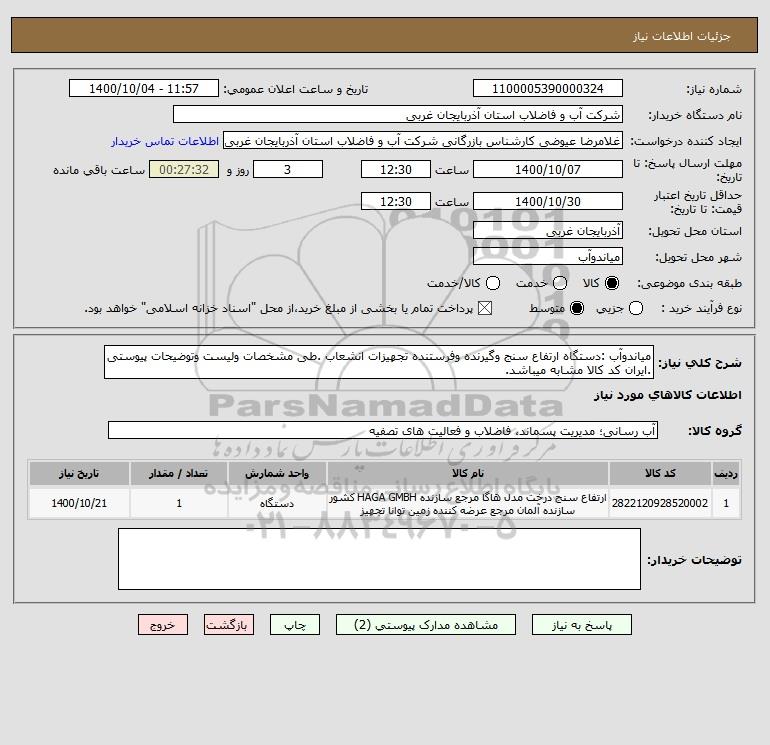Screen dimensions: 770x745
Task: Click the goods group field آب رسانی
Action: pyautogui.click(x=383, y=431)
